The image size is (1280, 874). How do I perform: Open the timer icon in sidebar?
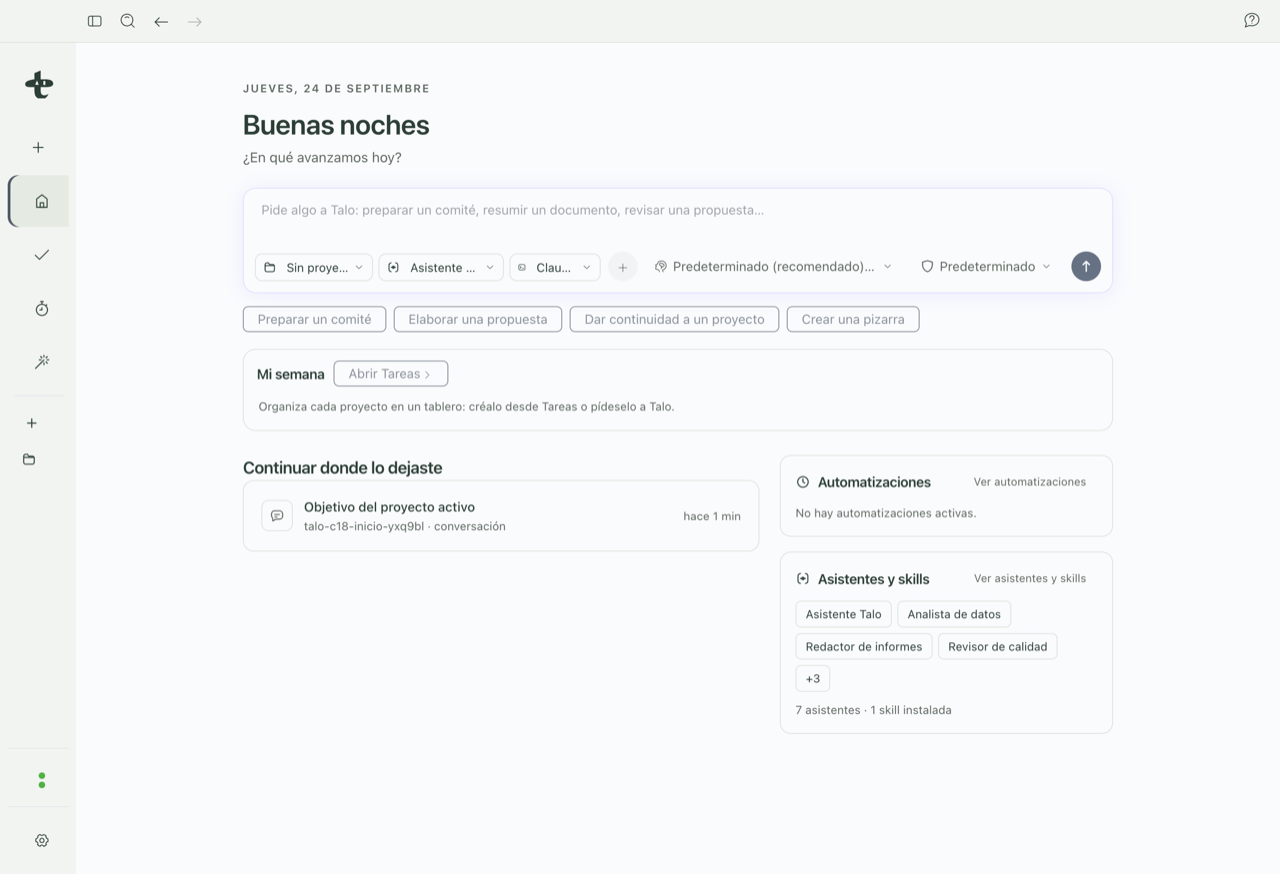pos(41,309)
